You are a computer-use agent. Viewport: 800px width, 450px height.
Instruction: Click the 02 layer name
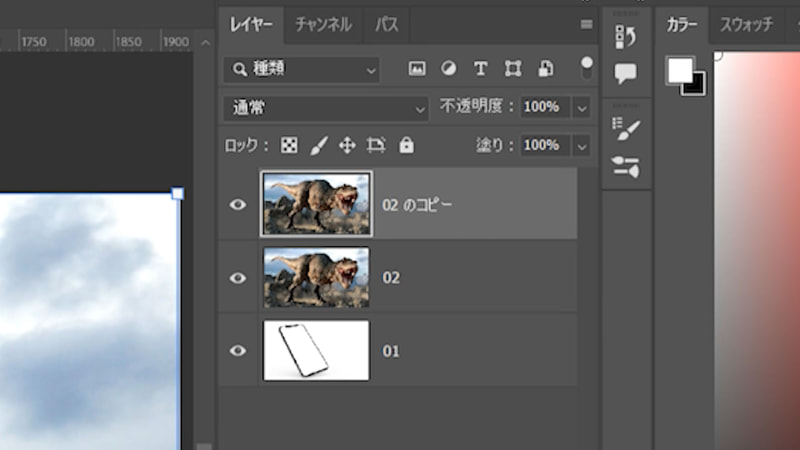391,278
